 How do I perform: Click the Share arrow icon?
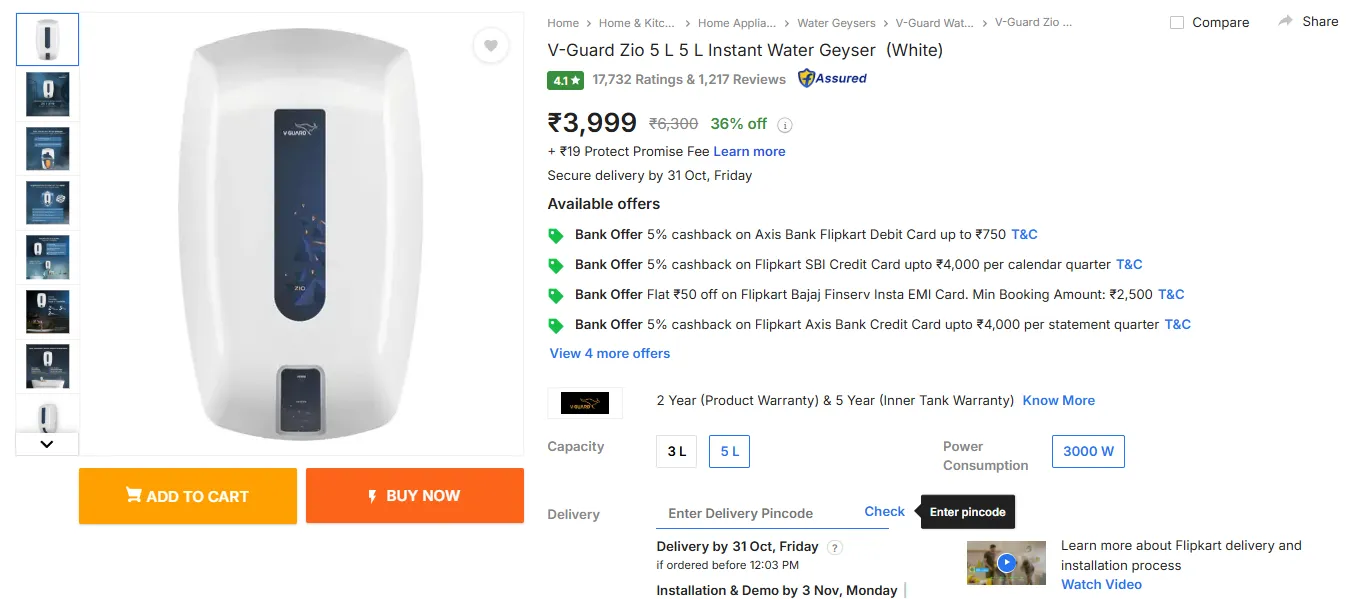tap(1286, 21)
